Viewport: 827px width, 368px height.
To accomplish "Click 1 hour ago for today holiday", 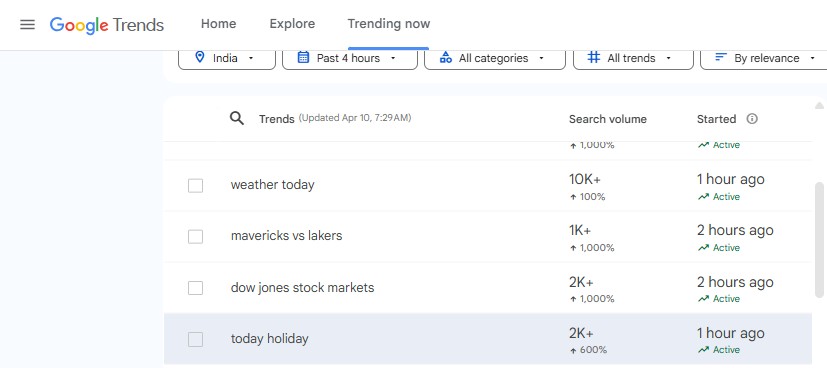I will 730,333.
